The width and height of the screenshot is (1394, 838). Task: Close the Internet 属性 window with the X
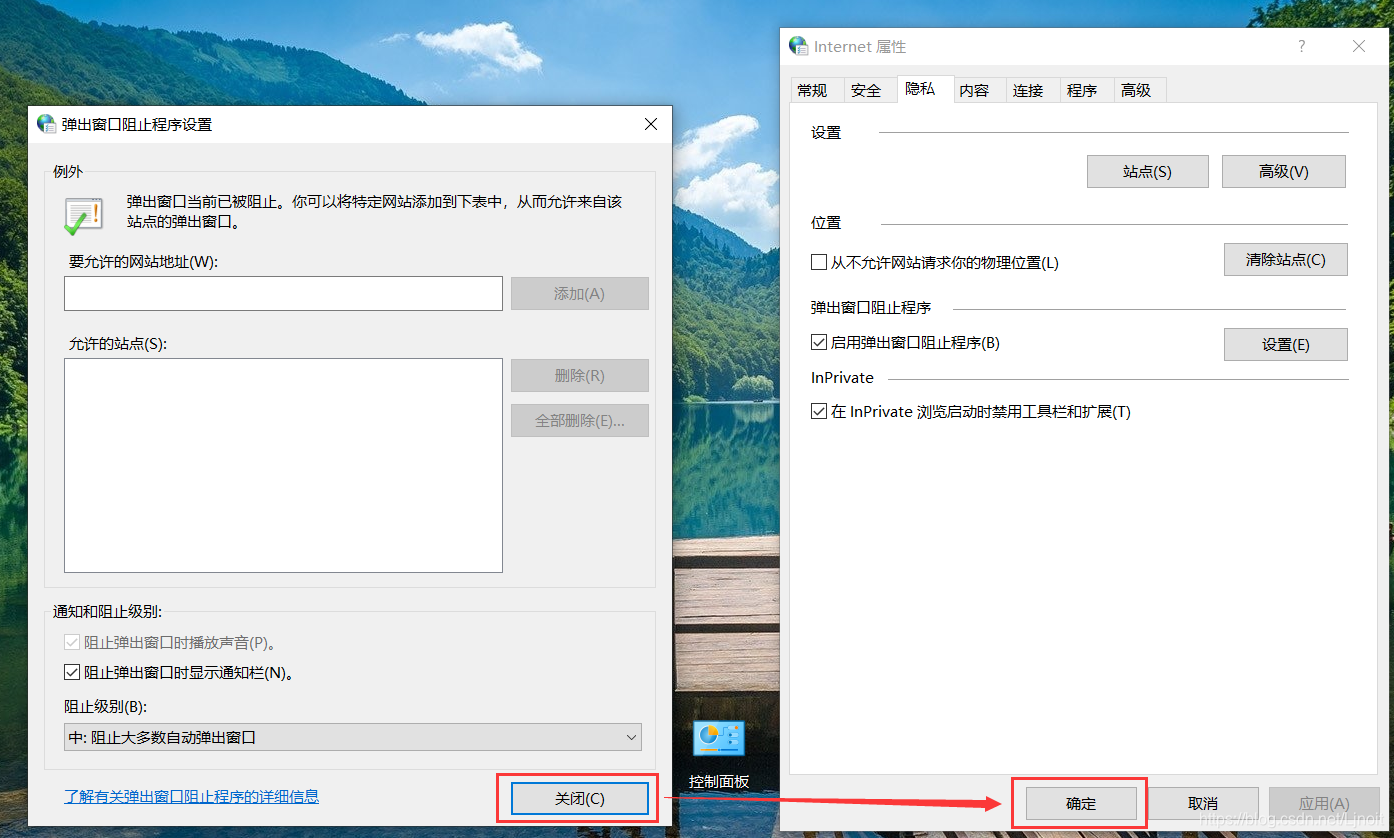[1358, 46]
